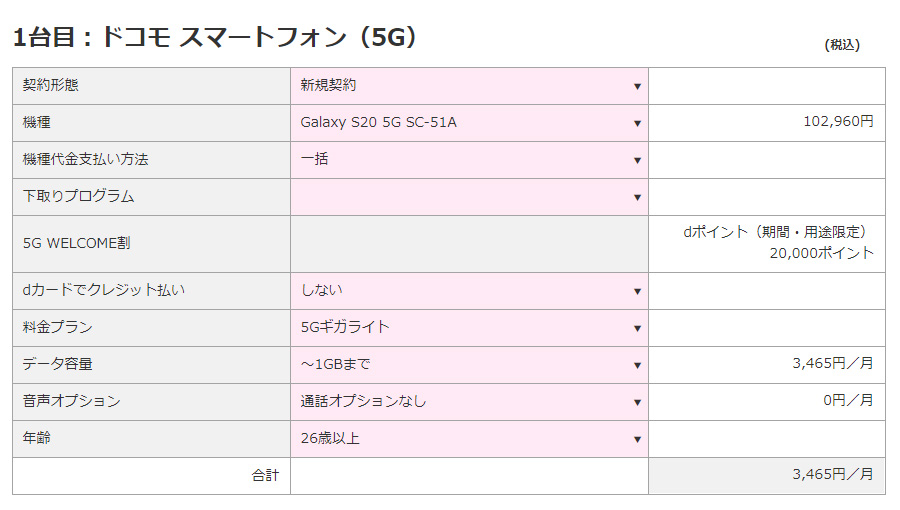Screen dimensions: 900x510
Task: Open the 年齢 dropdown showing 26歳以上
Action: pyautogui.click(x=469, y=439)
